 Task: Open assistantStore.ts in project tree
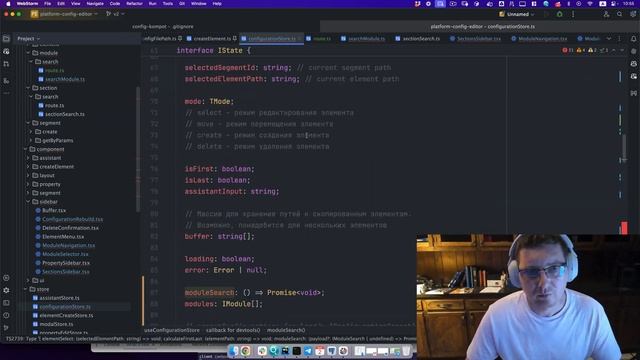tap(59, 298)
